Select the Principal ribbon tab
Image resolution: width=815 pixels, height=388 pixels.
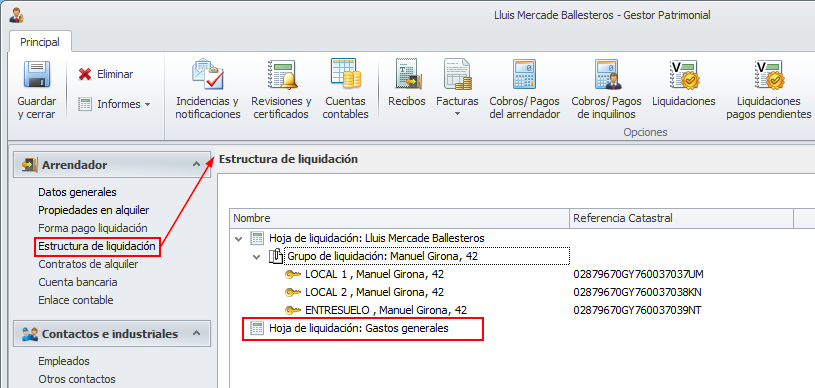tap(40, 42)
